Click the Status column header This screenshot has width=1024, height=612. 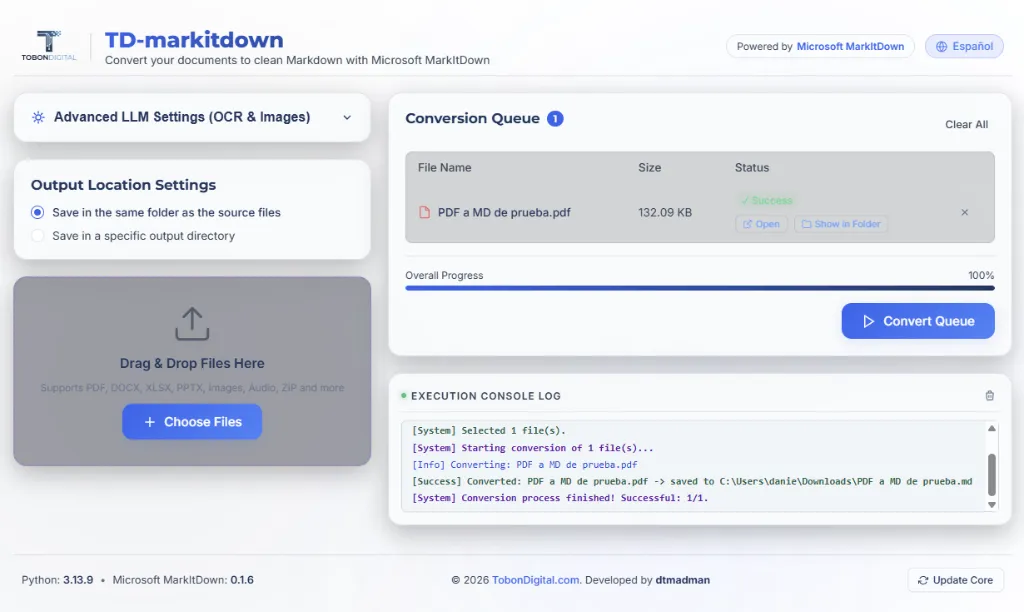(752, 168)
